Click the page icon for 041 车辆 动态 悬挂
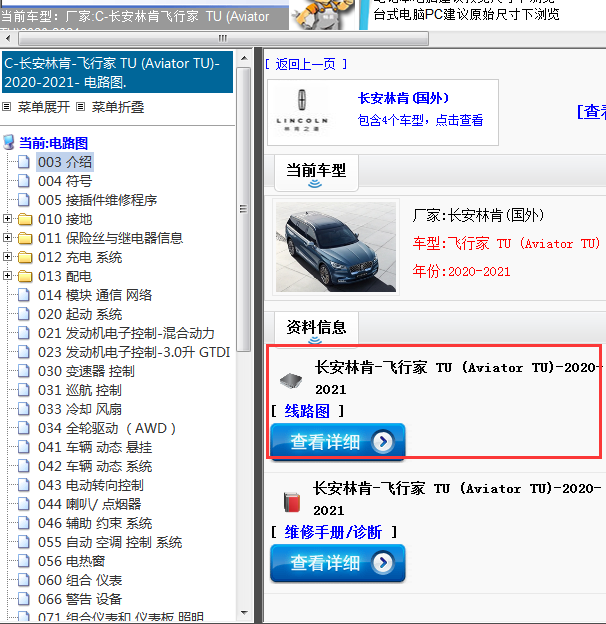Viewport: 606px width, 624px height. coord(24,447)
